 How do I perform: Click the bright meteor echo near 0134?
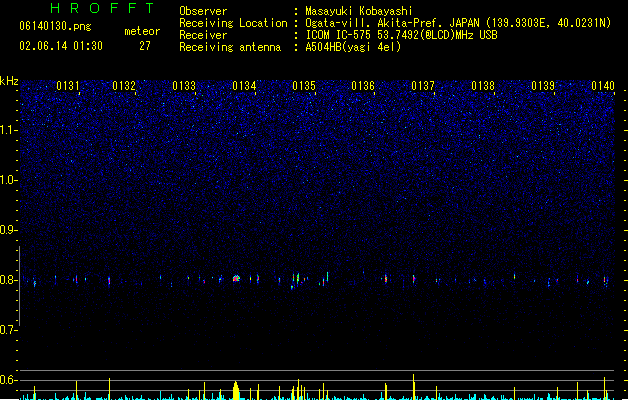tap(236, 278)
